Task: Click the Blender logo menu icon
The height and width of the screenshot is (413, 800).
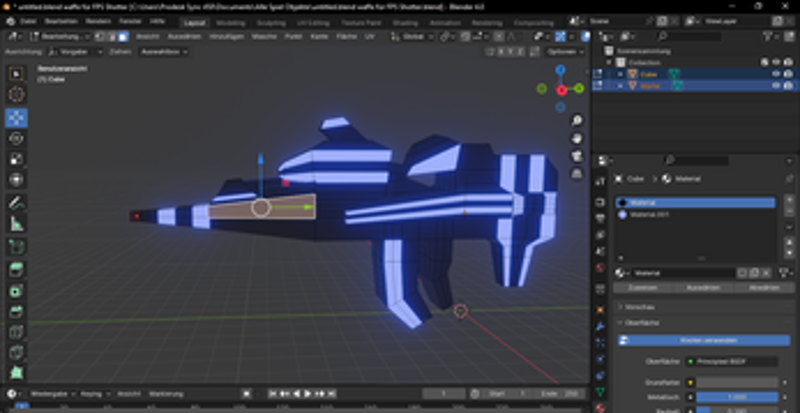Action: pyautogui.click(x=10, y=22)
